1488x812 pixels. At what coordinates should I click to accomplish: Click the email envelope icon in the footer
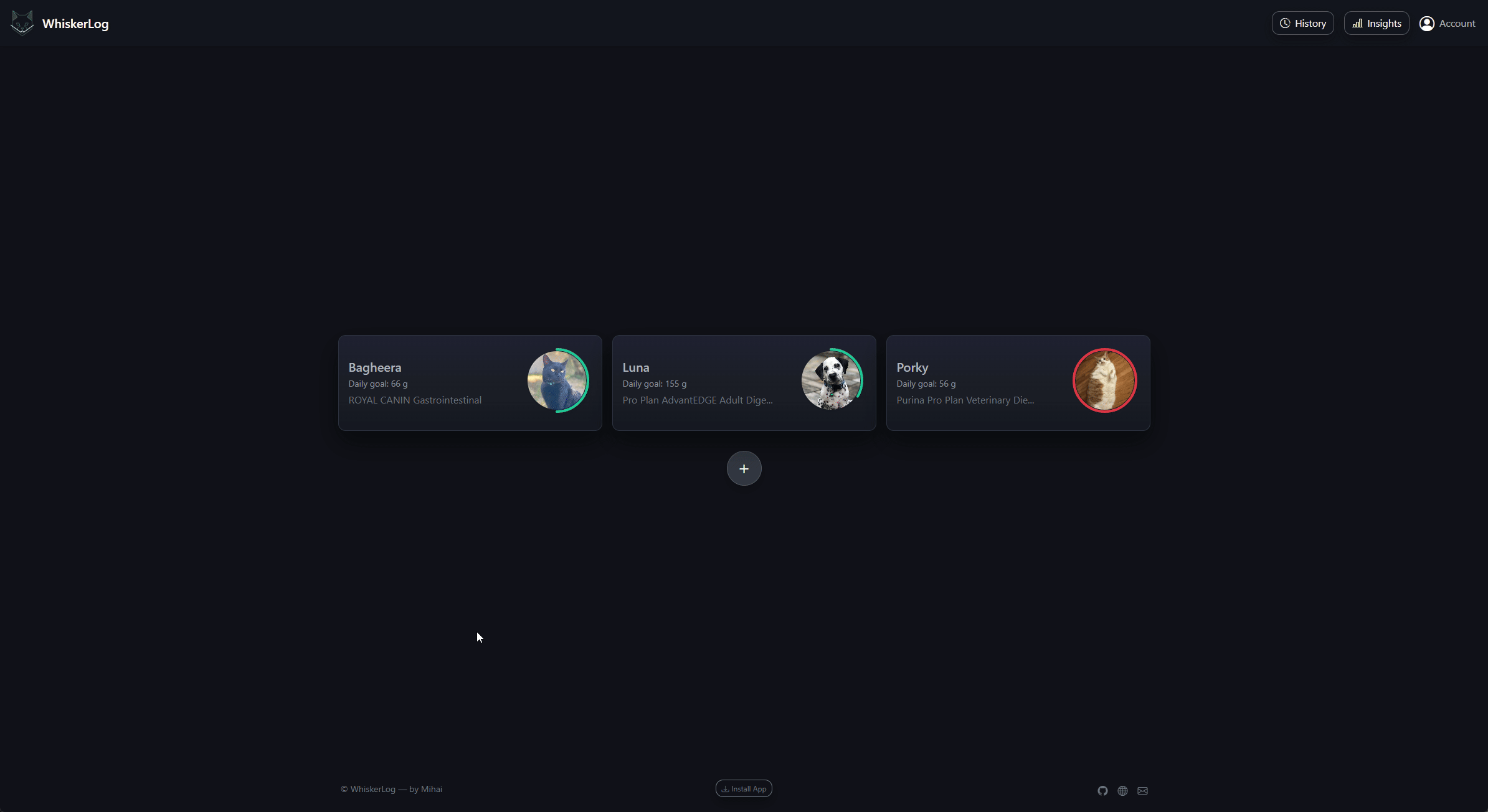[x=1143, y=790]
